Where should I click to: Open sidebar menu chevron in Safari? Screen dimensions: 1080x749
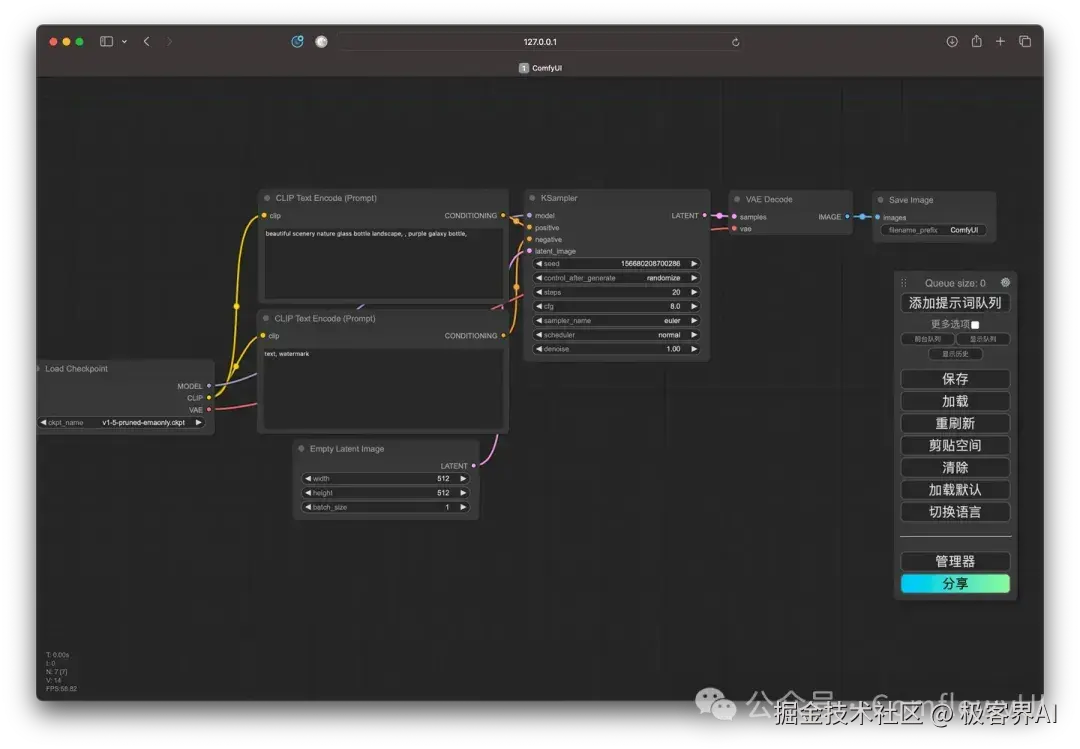tap(124, 41)
